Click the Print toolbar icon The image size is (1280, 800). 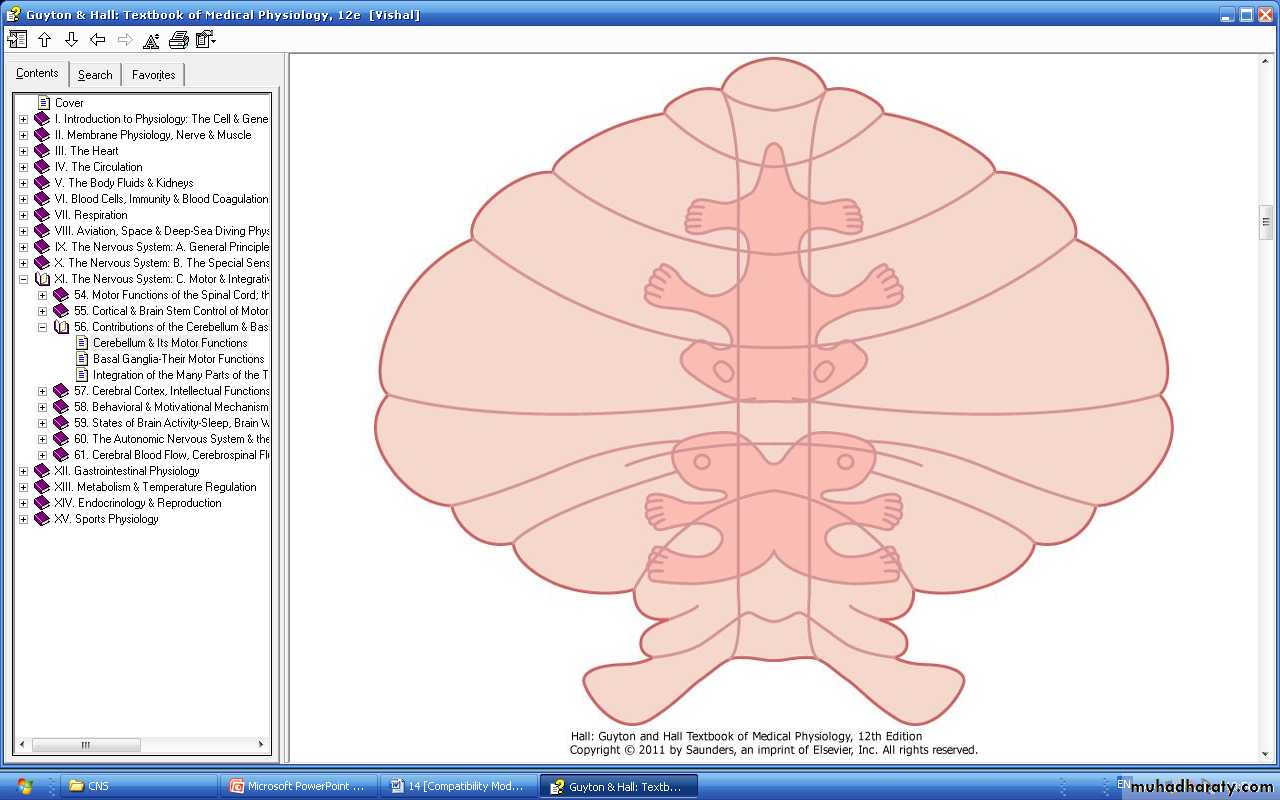point(178,40)
